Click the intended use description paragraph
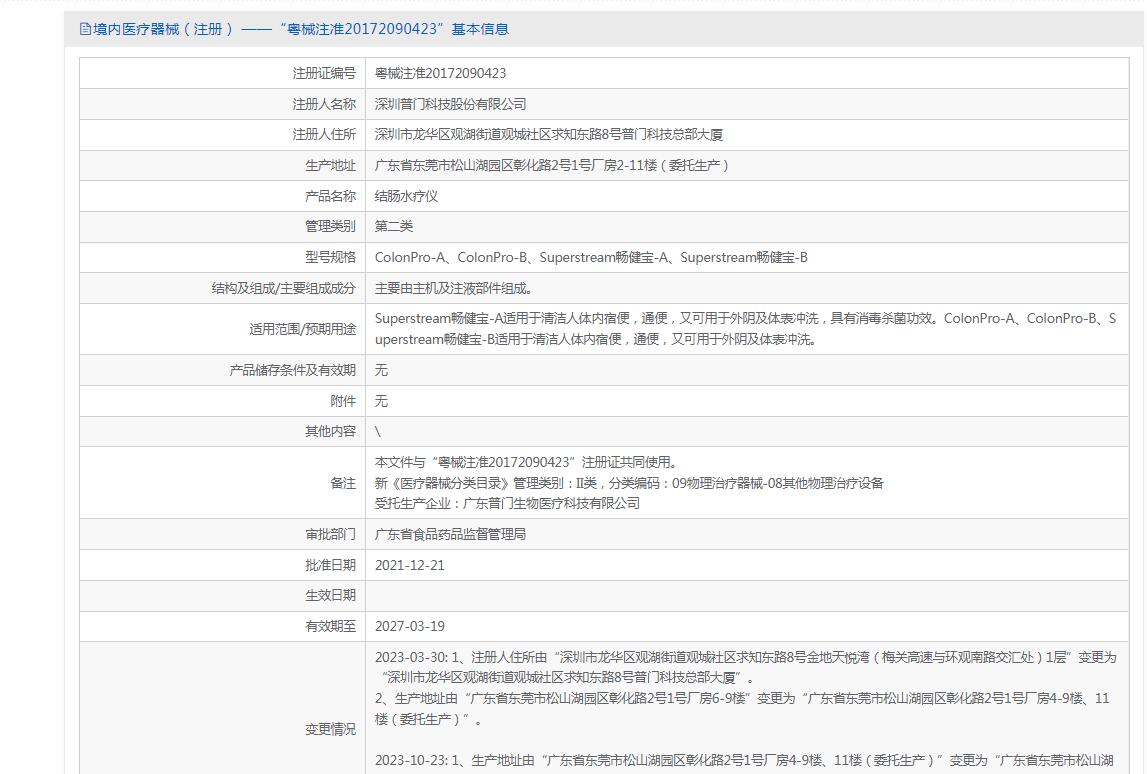Viewport: 1147px width, 774px height. 745,329
